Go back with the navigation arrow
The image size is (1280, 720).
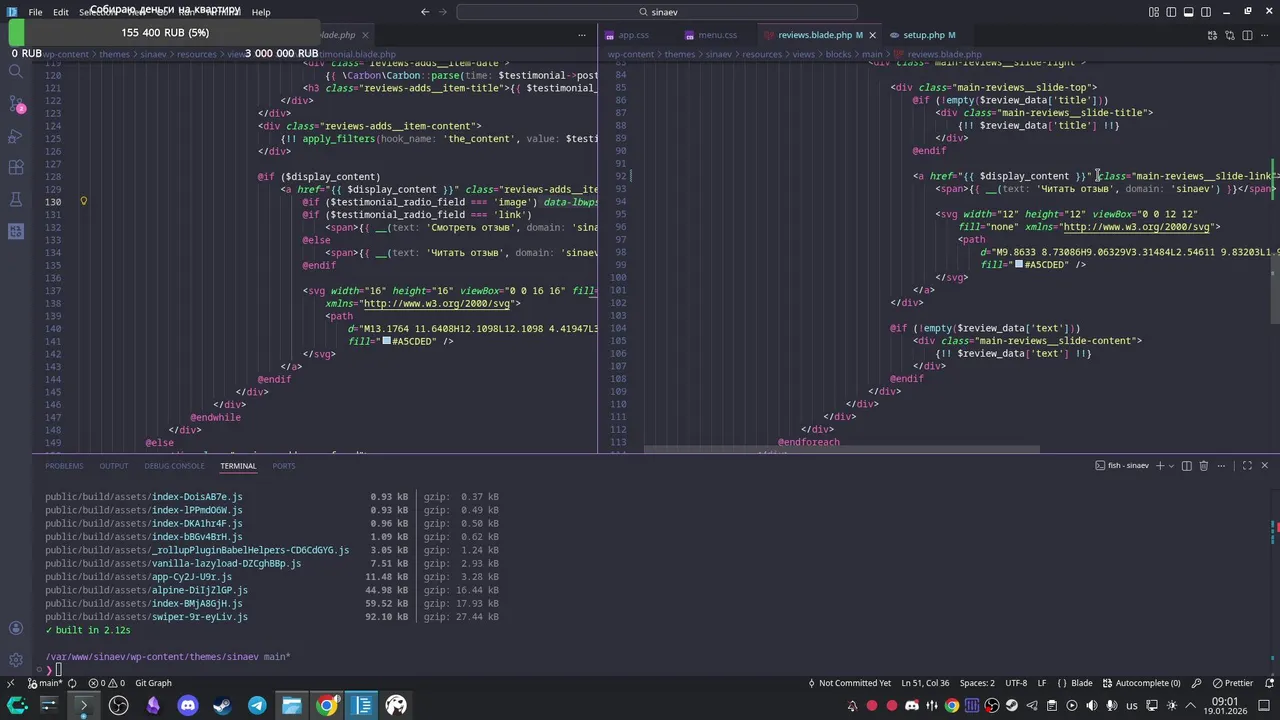point(425,12)
